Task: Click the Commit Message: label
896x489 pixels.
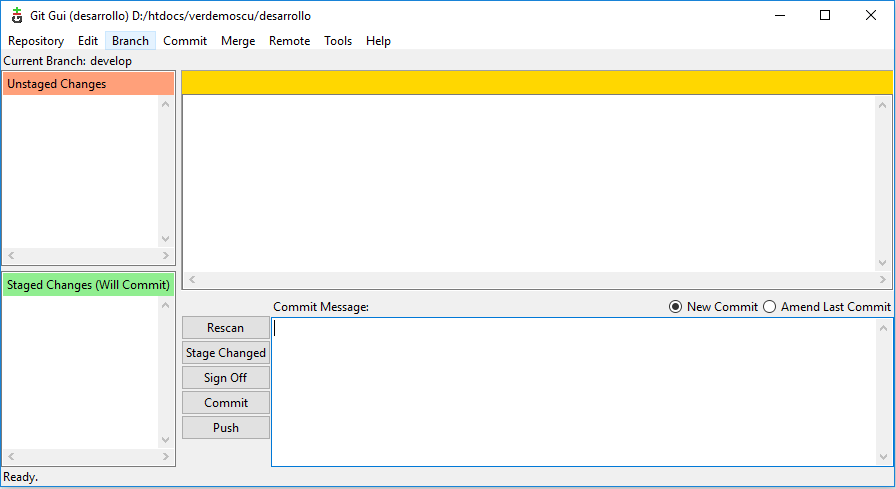Action: 321,307
